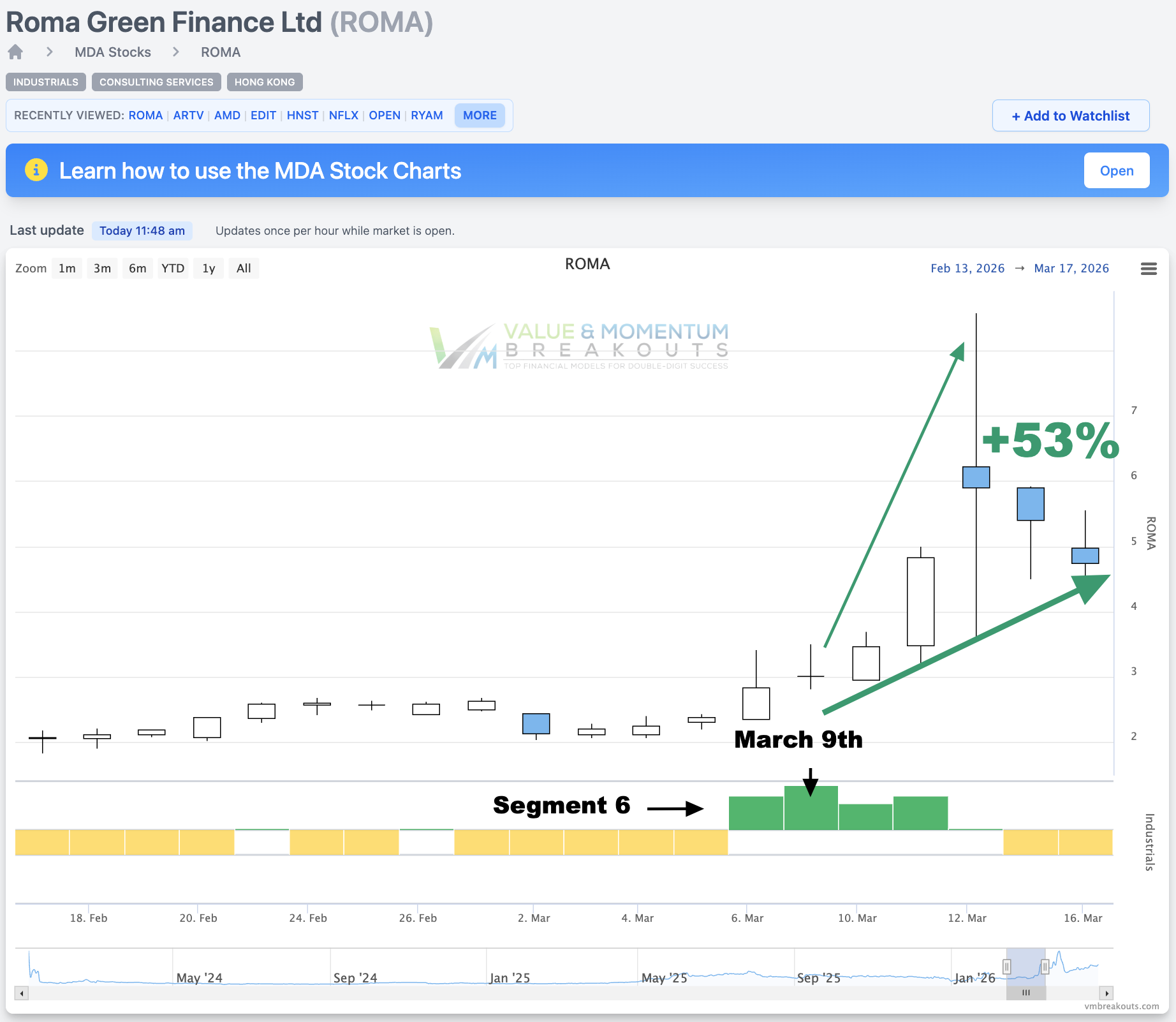The height and width of the screenshot is (1022, 1176).
Task: Click the first yellow segment bar
Action: point(42,842)
